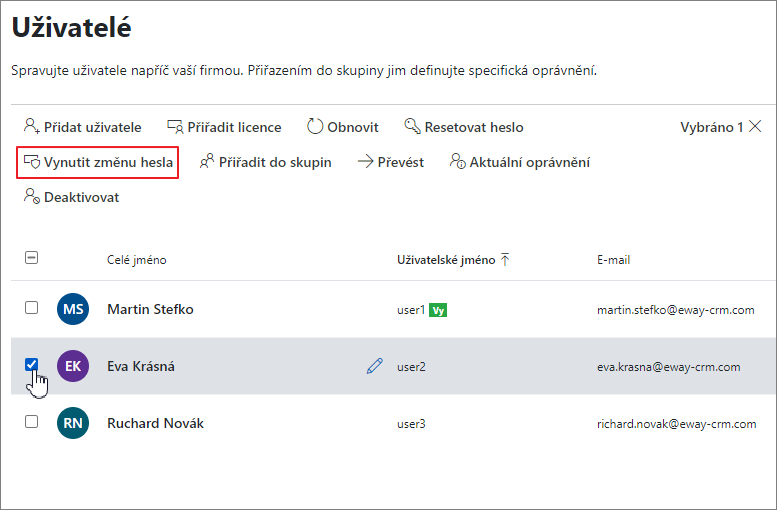
Task: Open Přiřadit licence from the toolbar
Action: coord(224,127)
